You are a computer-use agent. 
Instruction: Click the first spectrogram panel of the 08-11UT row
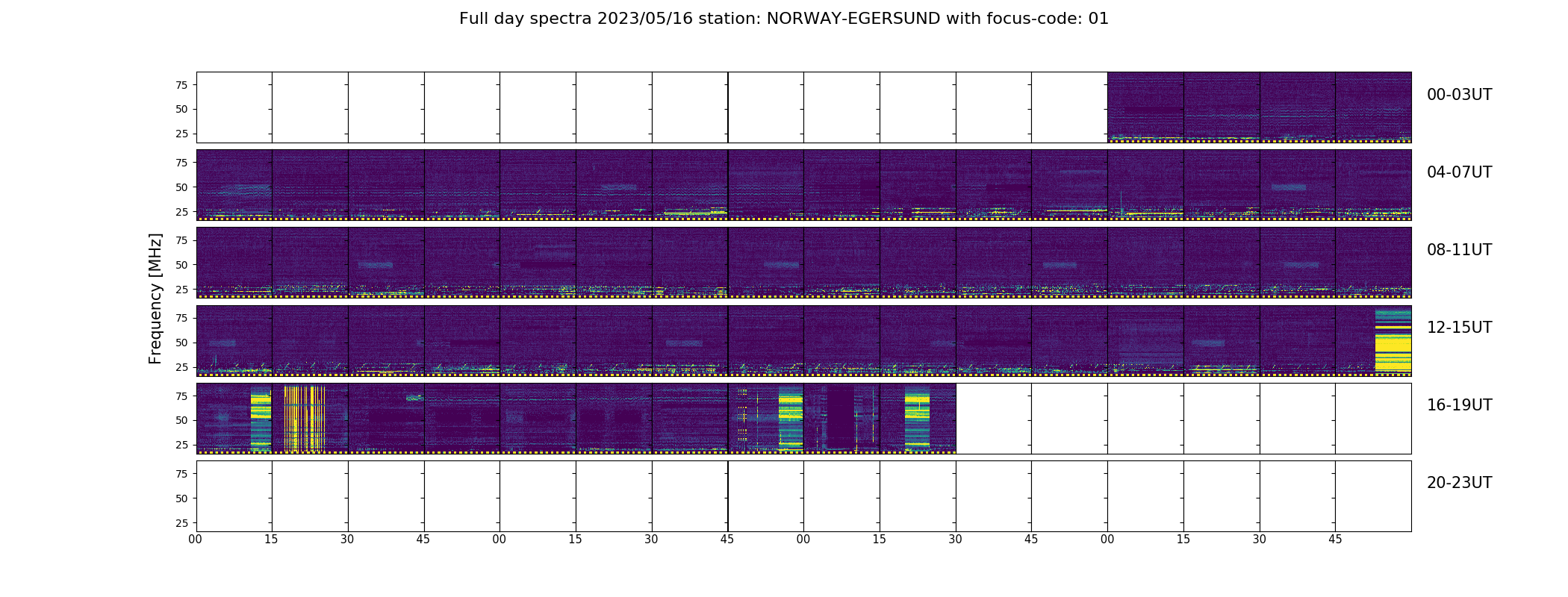point(234,263)
